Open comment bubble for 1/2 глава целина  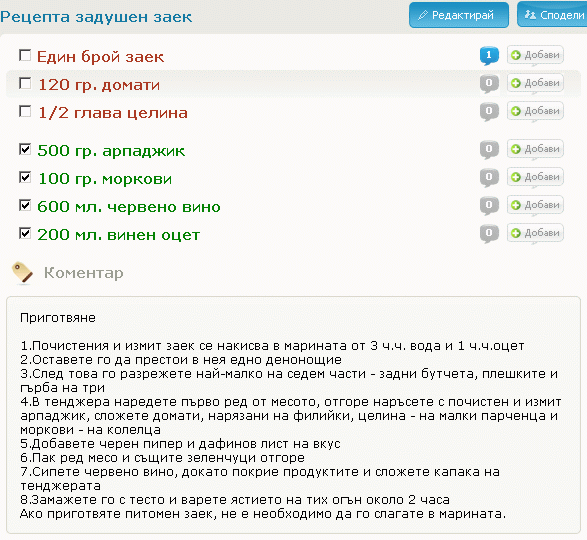(489, 112)
